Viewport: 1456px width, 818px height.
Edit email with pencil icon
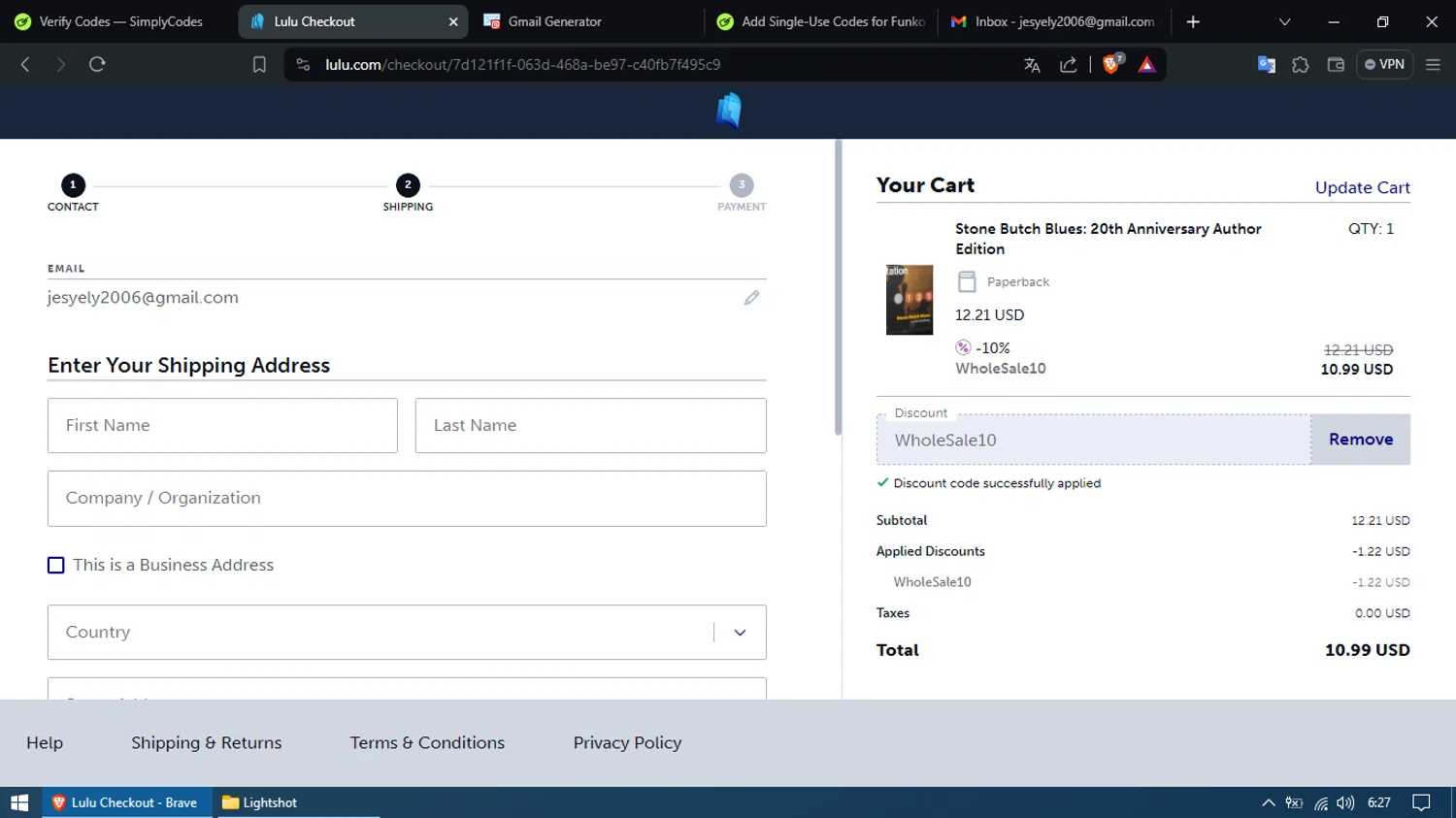(751, 298)
